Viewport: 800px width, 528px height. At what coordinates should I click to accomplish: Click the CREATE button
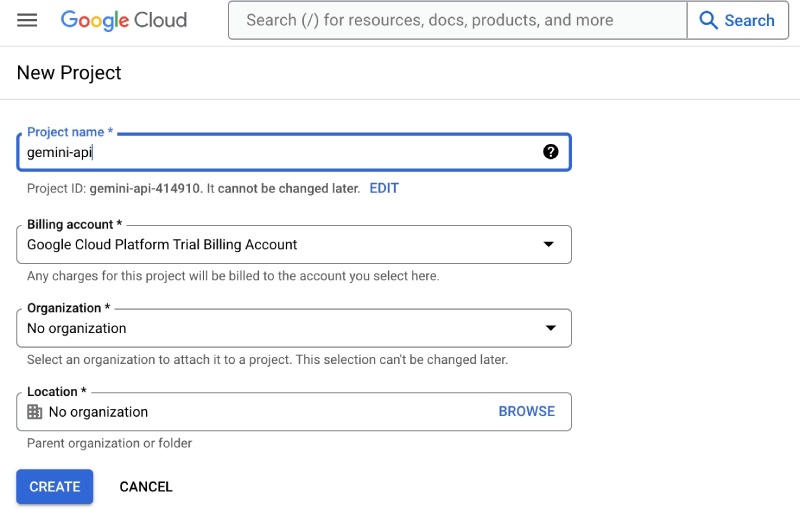click(55, 487)
